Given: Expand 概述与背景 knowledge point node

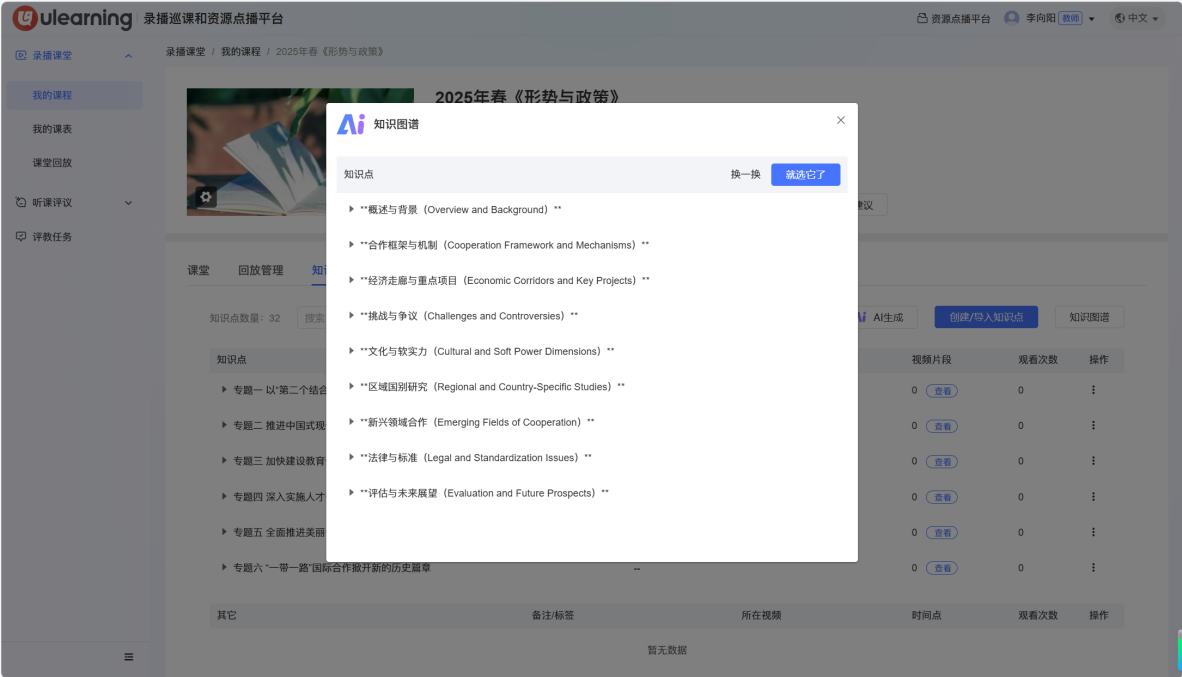Looking at the screenshot, I should pyautogui.click(x=351, y=209).
